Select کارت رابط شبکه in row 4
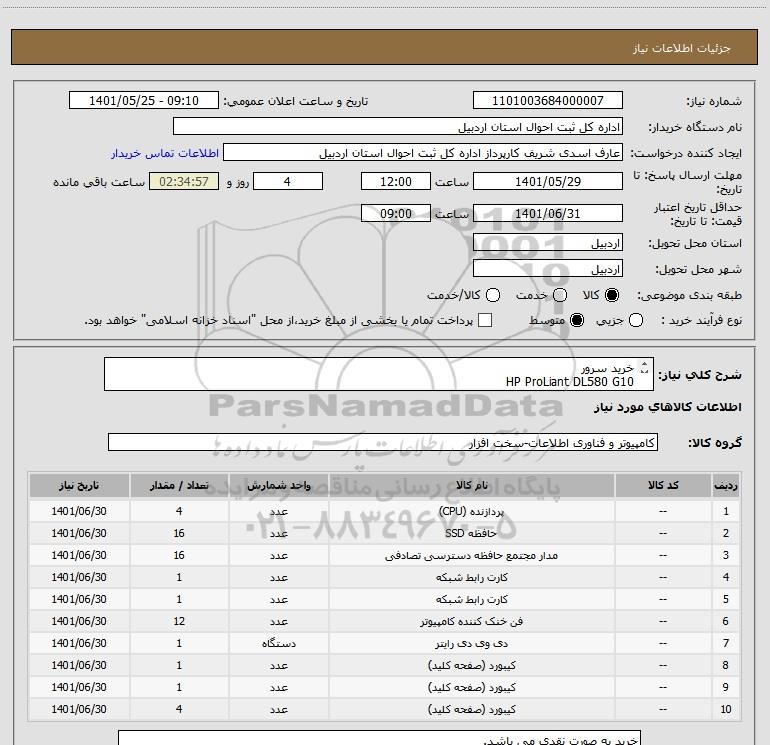Image resolution: width=770 pixels, height=745 pixels. pos(471,578)
